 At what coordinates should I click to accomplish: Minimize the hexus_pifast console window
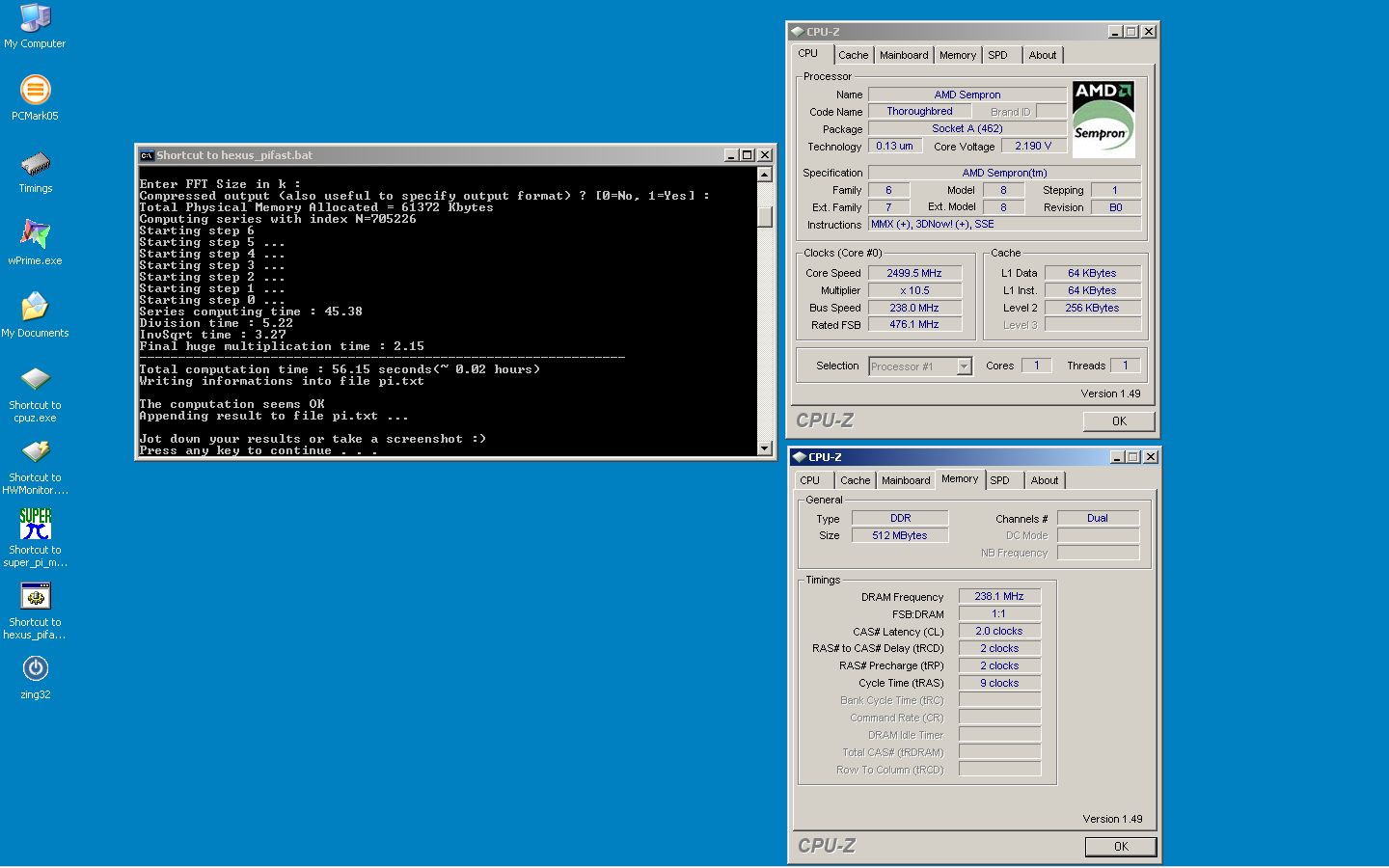click(732, 155)
